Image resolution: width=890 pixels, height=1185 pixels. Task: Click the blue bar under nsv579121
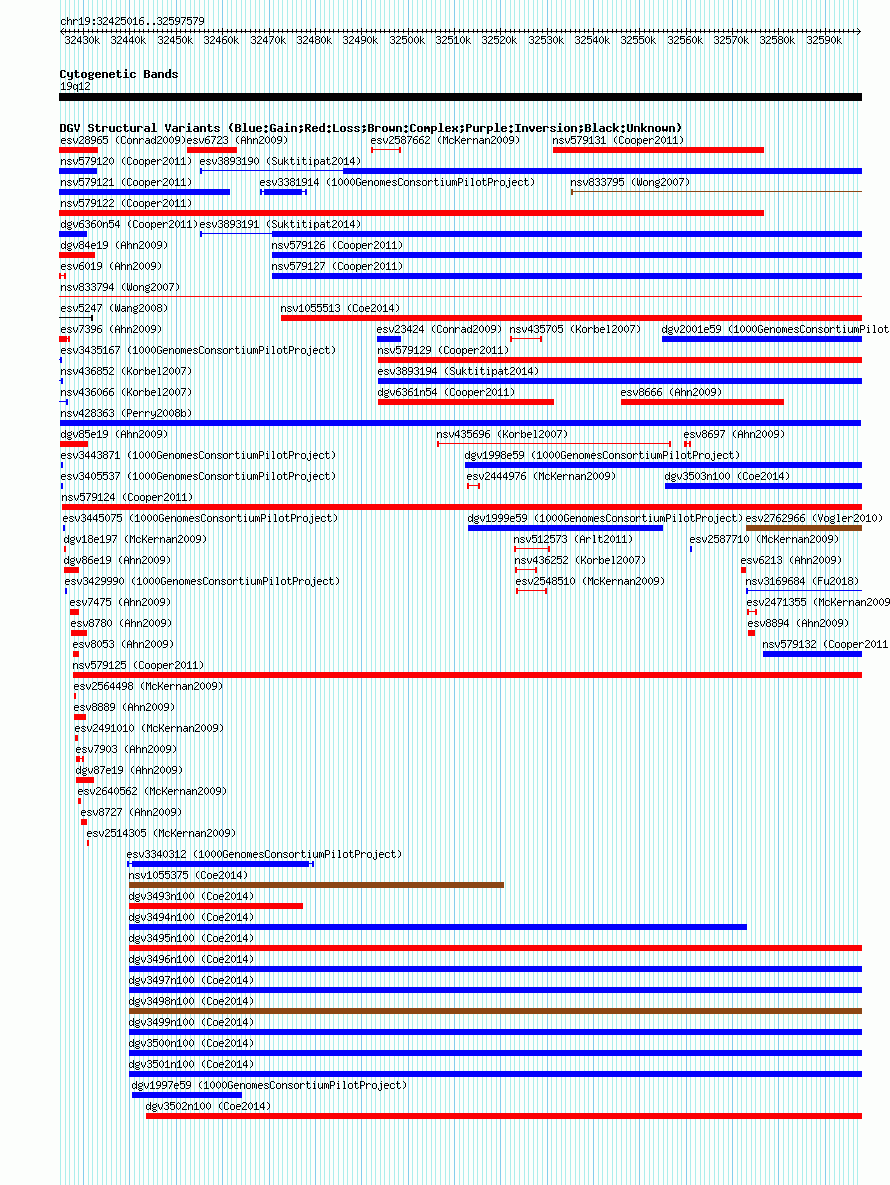144,192
